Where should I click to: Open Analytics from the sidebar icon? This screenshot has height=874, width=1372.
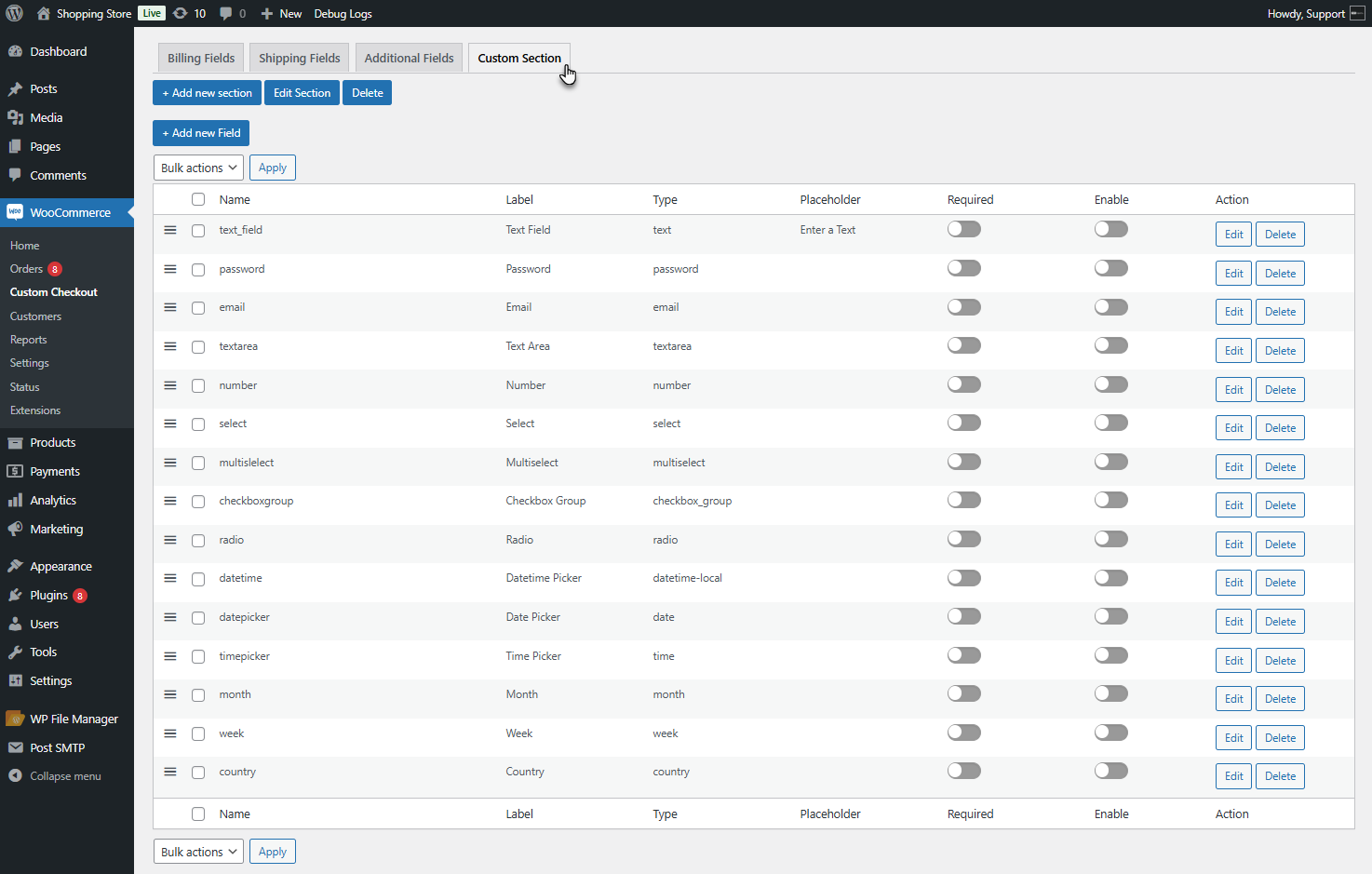[x=14, y=500]
